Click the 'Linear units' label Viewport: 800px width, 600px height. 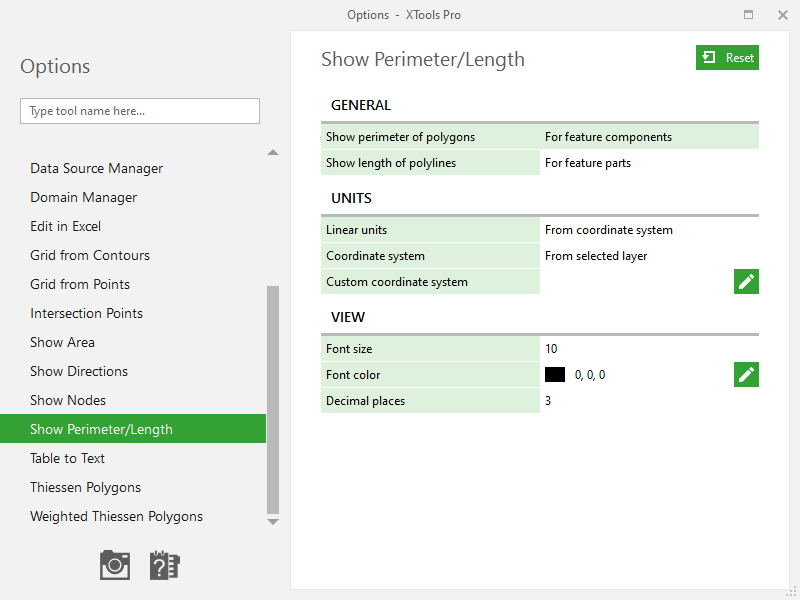(356, 230)
